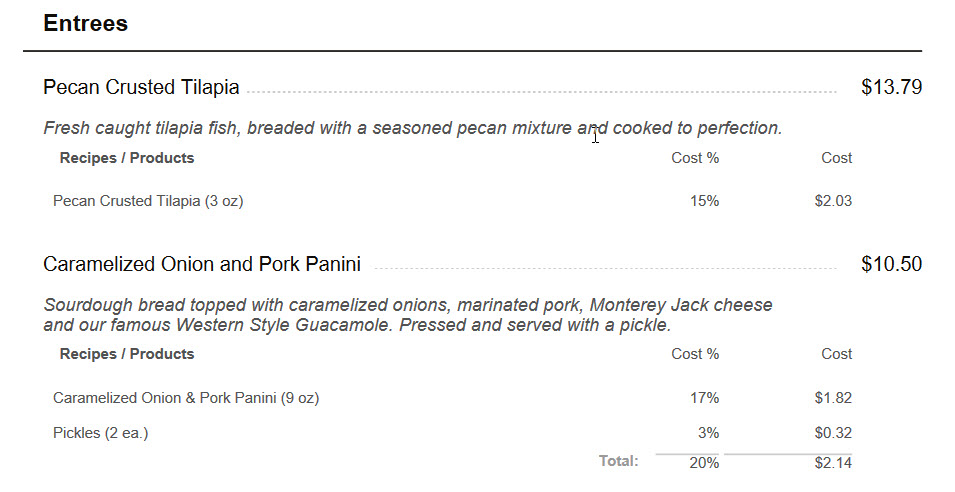Click the Entrees section heading
Image resolution: width=955 pixels, height=492 pixels.
tap(86, 24)
